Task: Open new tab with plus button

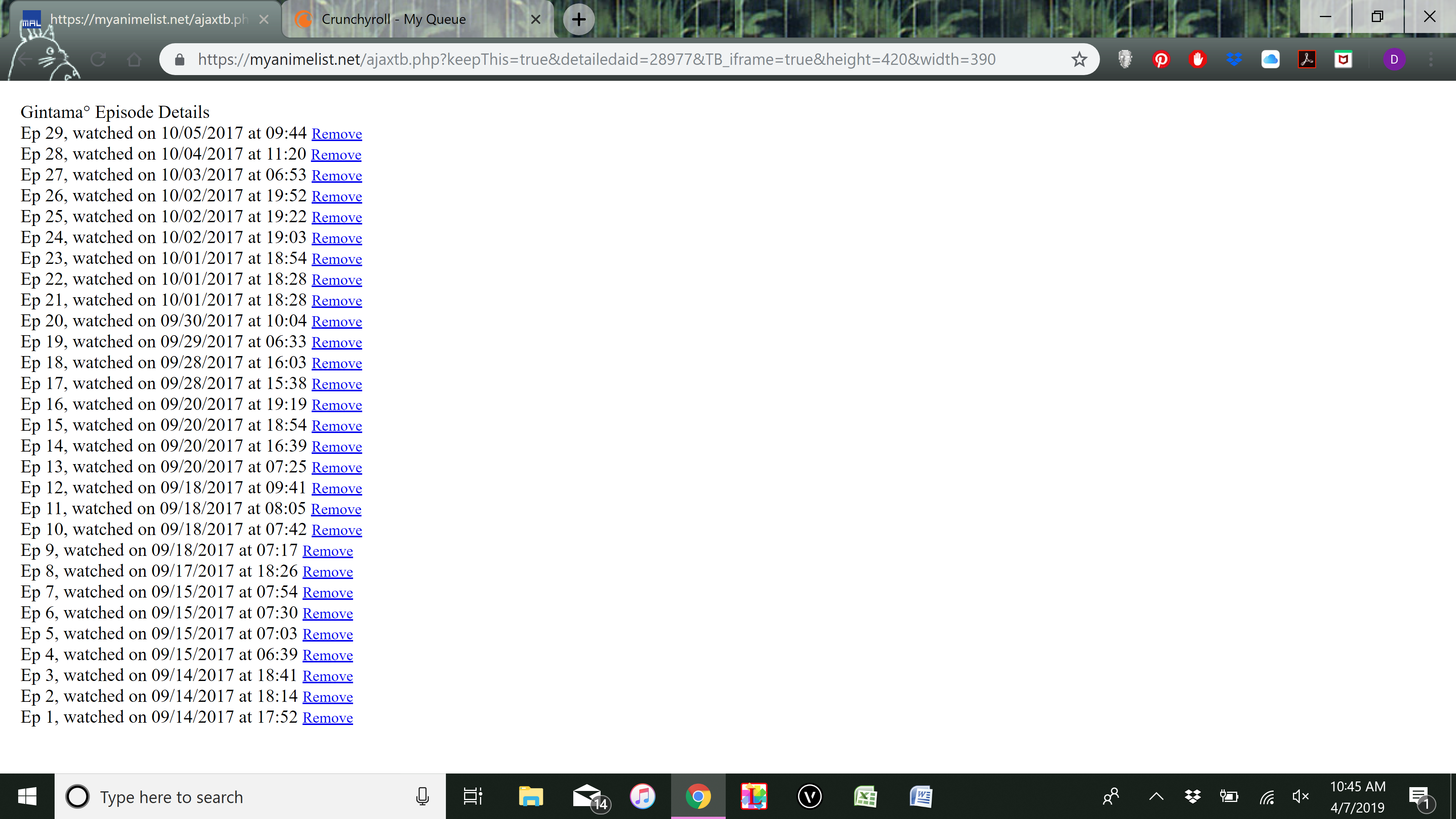Action: pyautogui.click(x=578, y=20)
